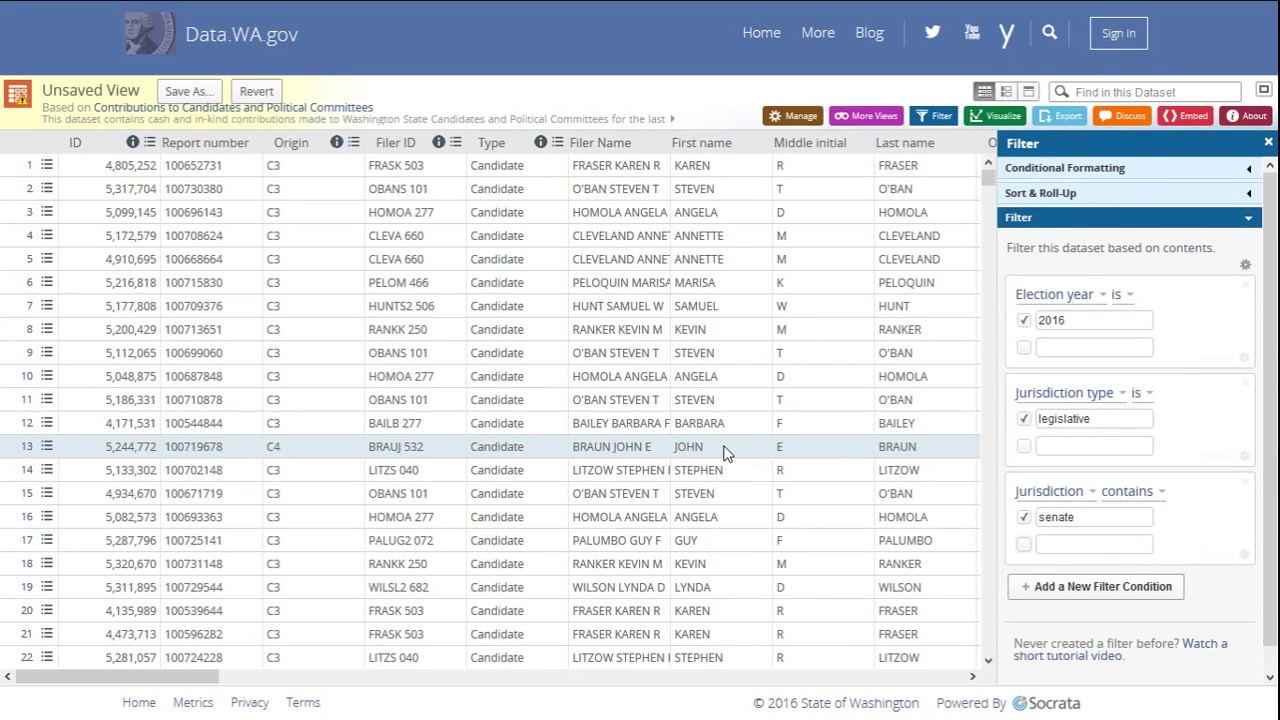
Task: Open the Jurisdiction type column dropdown
Action: (x=1071, y=393)
